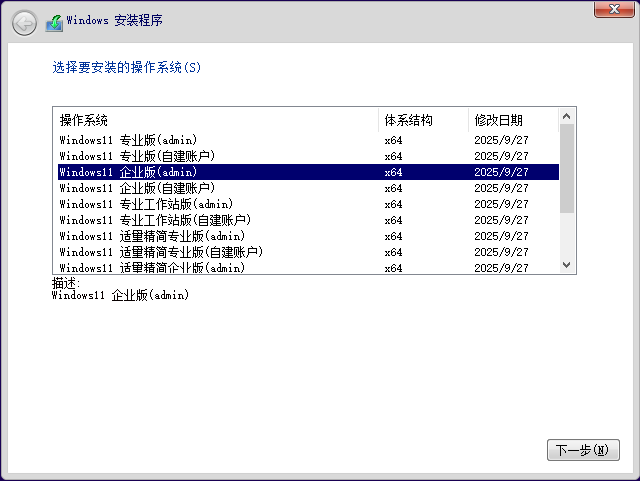Viewport: 640px width, 481px height.
Task: Select Windows11 适量精简专业版(自建账户)
Action: [162, 252]
